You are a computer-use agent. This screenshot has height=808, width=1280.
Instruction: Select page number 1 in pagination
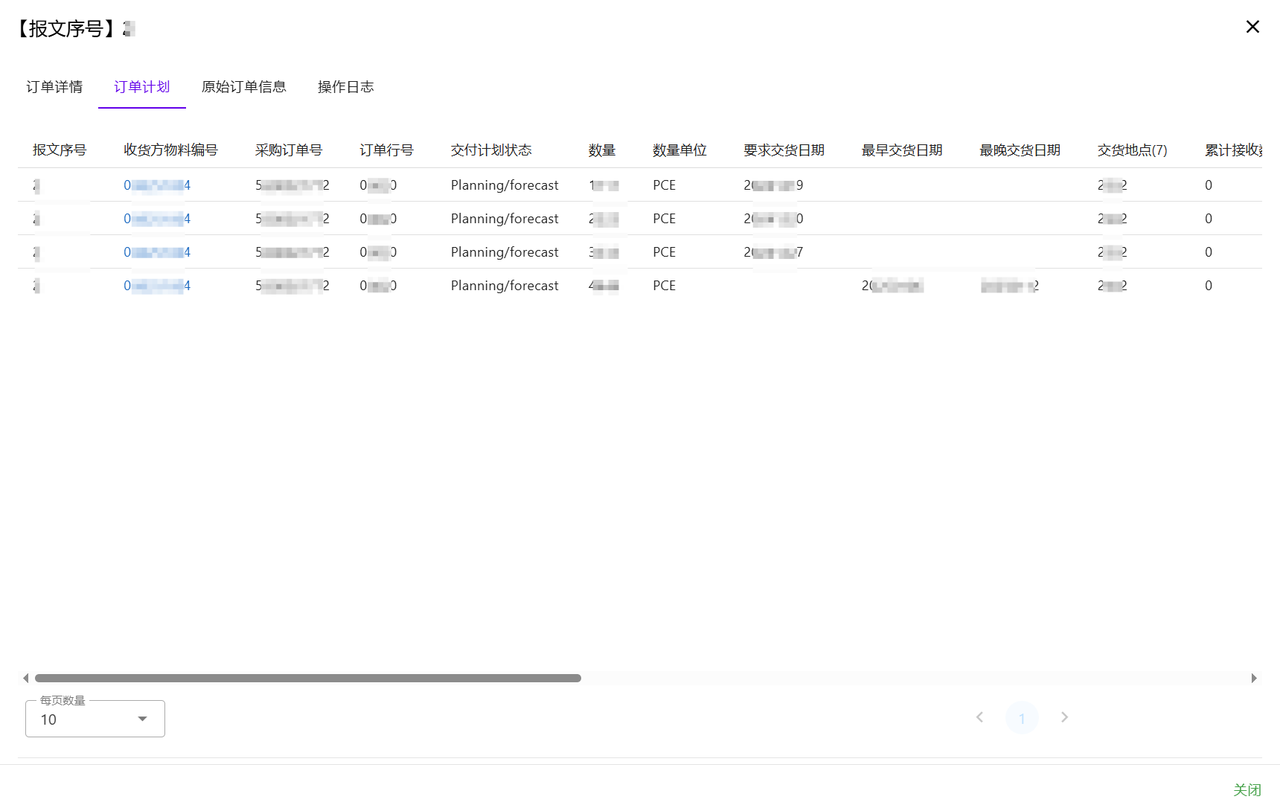pos(1022,718)
